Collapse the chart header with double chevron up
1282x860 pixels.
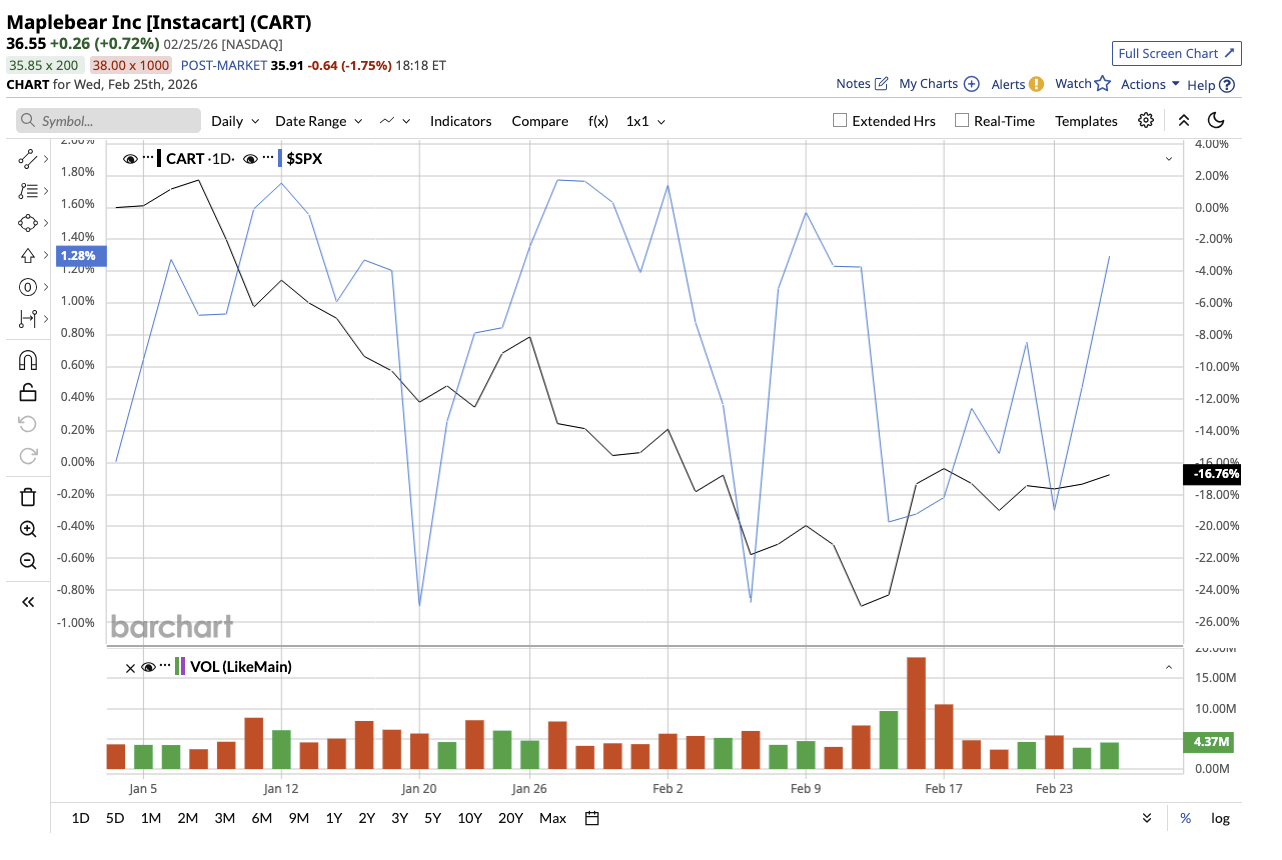(1184, 120)
